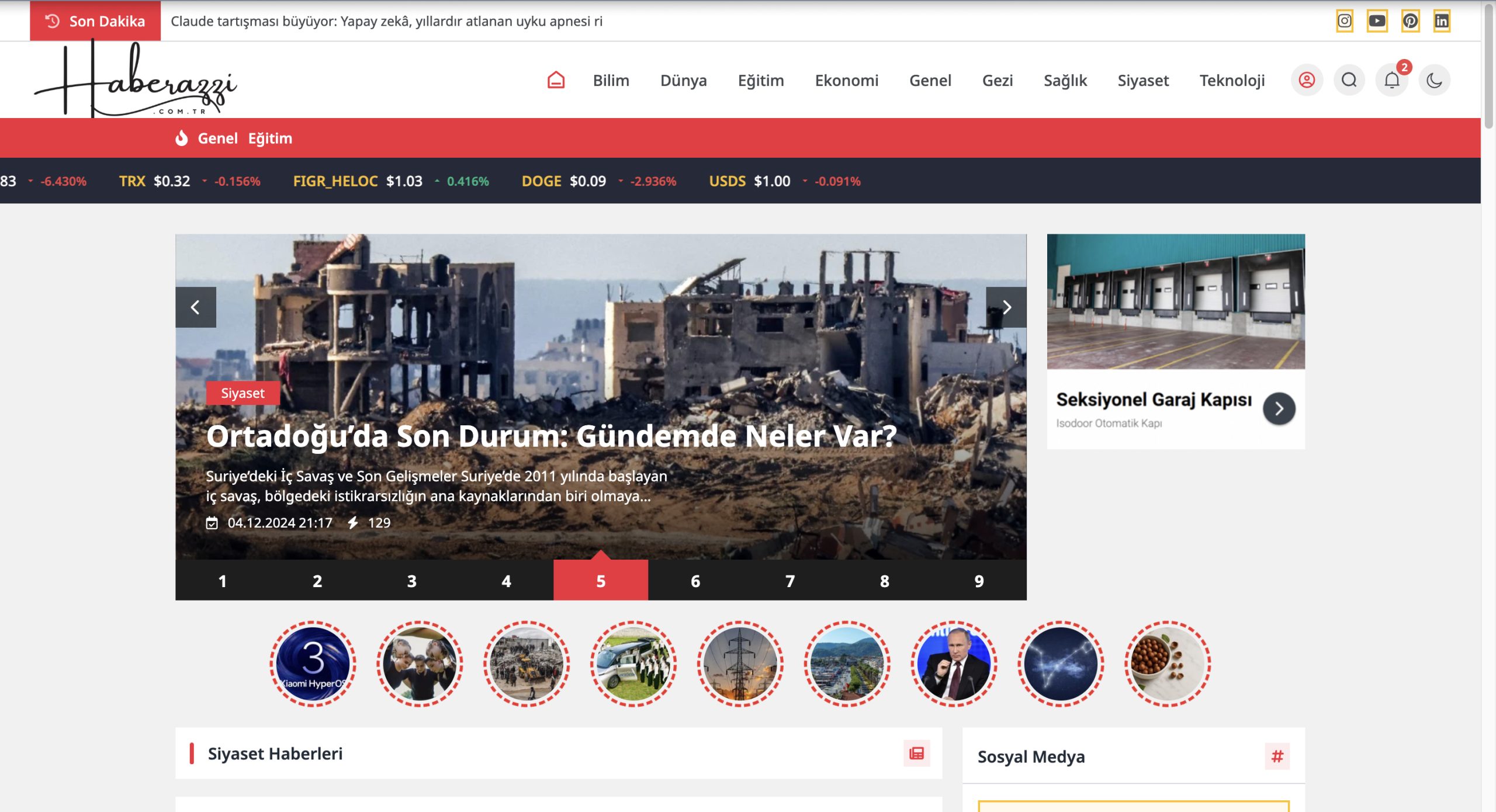The height and width of the screenshot is (812, 1496).
Task: Open the YouTube social icon
Action: tap(1377, 21)
